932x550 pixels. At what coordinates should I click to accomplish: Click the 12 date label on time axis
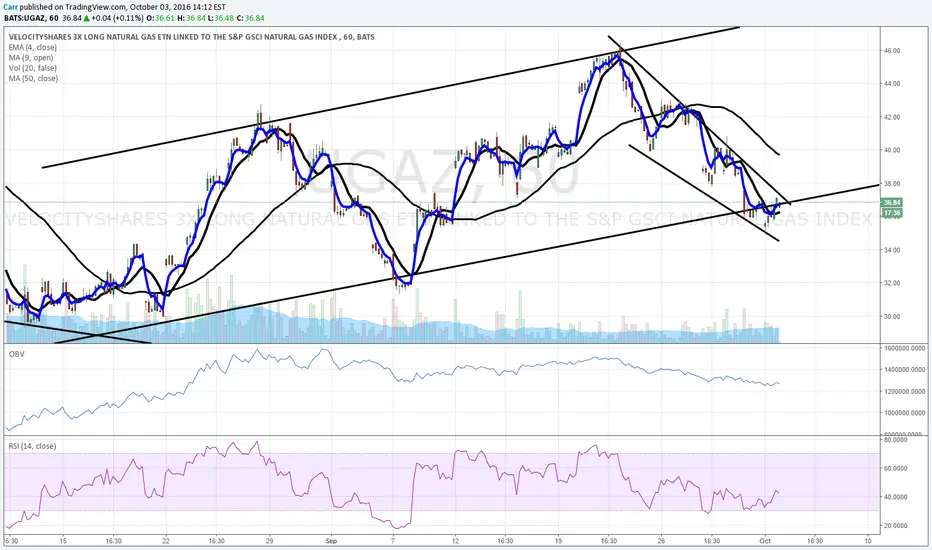(455, 541)
